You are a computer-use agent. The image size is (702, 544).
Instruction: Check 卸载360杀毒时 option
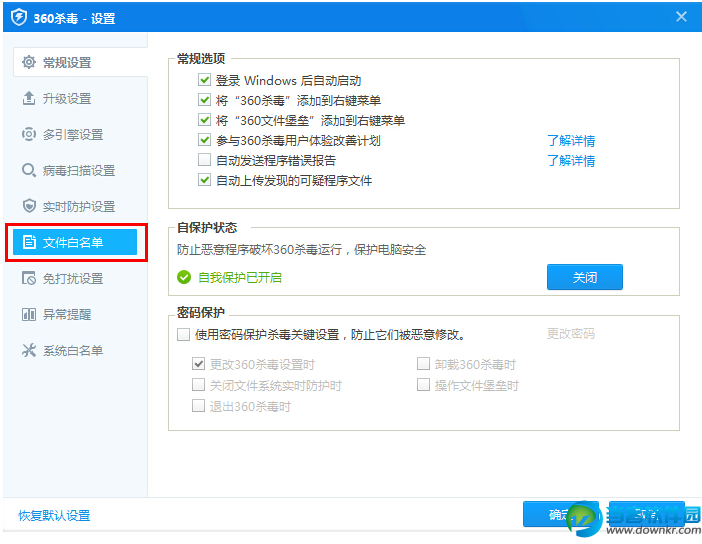423,364
